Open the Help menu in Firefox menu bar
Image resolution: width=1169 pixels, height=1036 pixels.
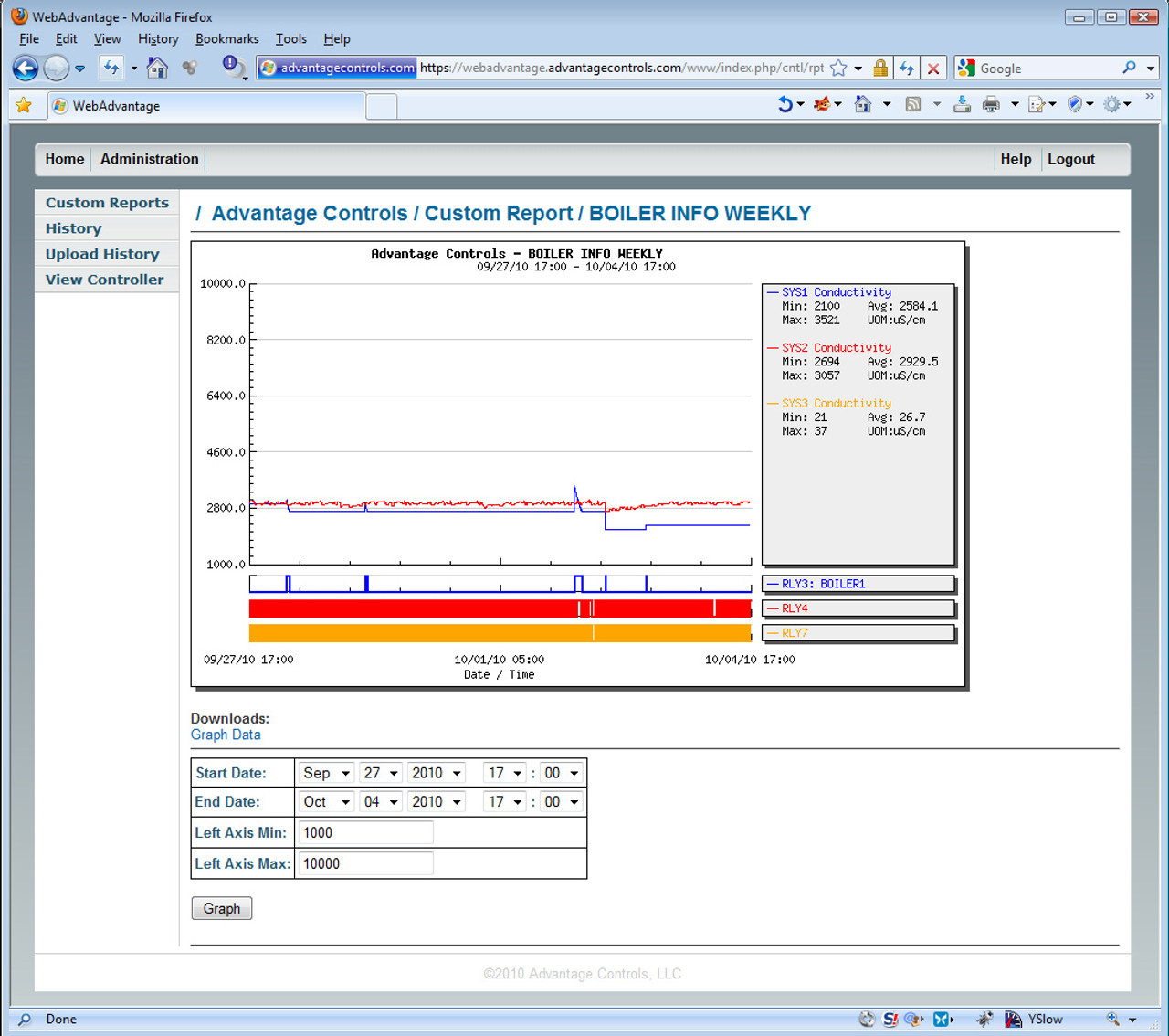pyautogui.click(x=337, y=39)
